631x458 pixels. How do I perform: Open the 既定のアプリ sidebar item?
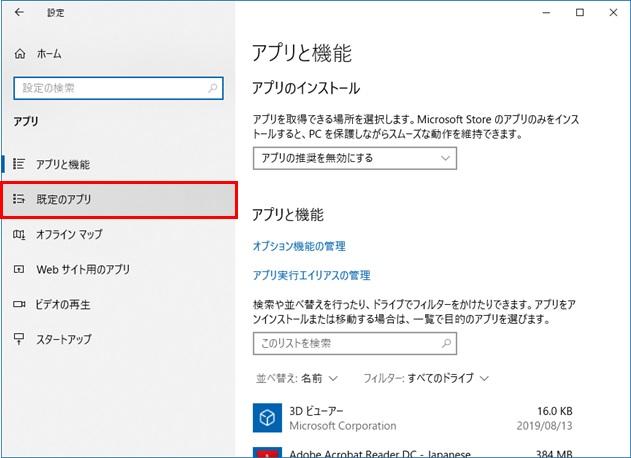(x=119, y=199)
